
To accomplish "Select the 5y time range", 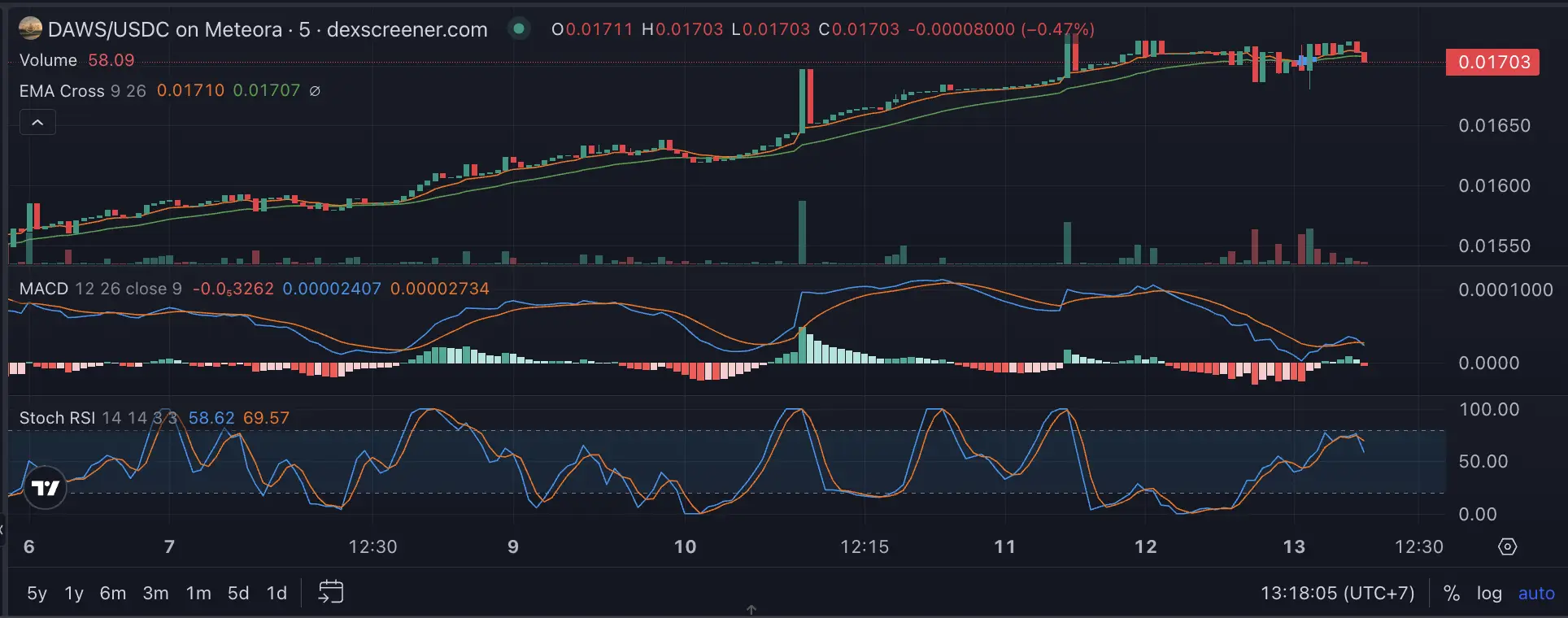I will [x=37, y=594].
